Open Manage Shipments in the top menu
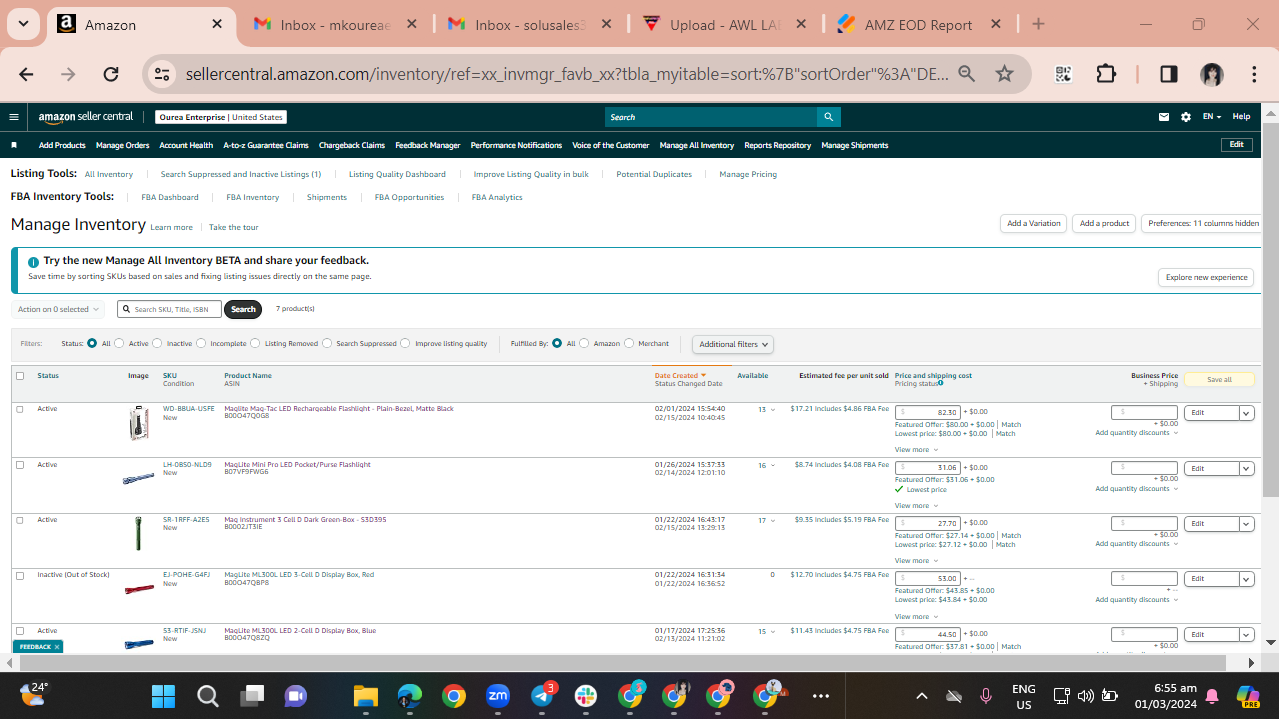Viewport: 1279px width, 719px height. (855, 145)
